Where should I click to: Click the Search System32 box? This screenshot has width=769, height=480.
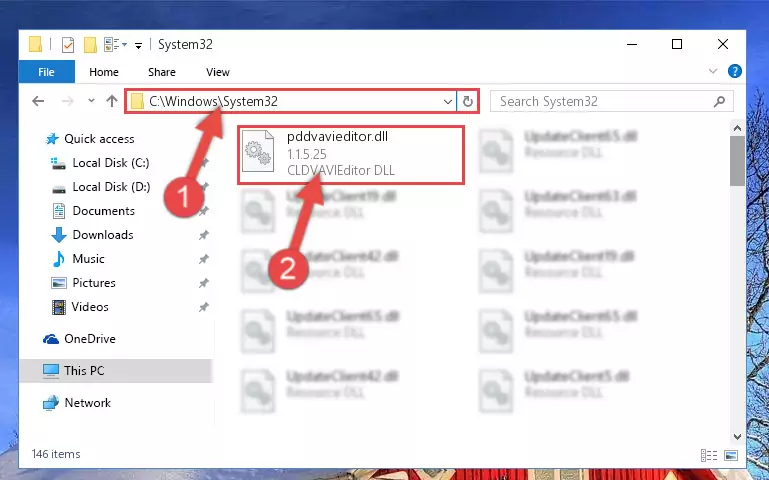tap(612, 101)
